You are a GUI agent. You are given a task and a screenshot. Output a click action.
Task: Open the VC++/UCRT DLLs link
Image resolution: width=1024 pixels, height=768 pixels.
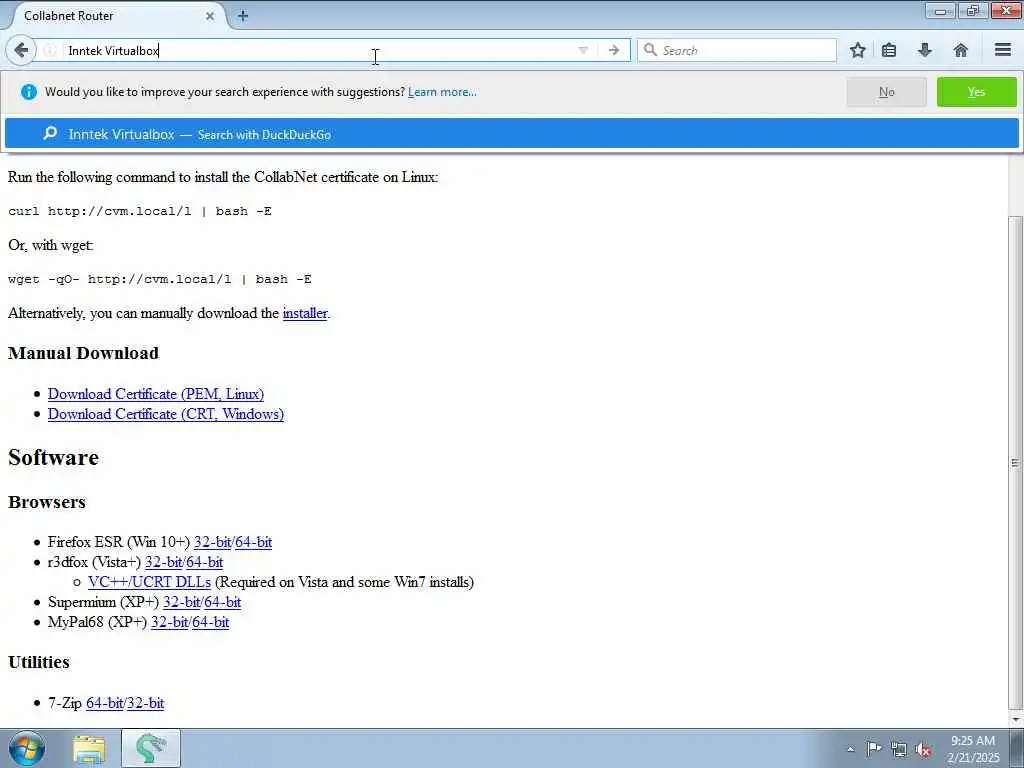(x=150, y=582)
